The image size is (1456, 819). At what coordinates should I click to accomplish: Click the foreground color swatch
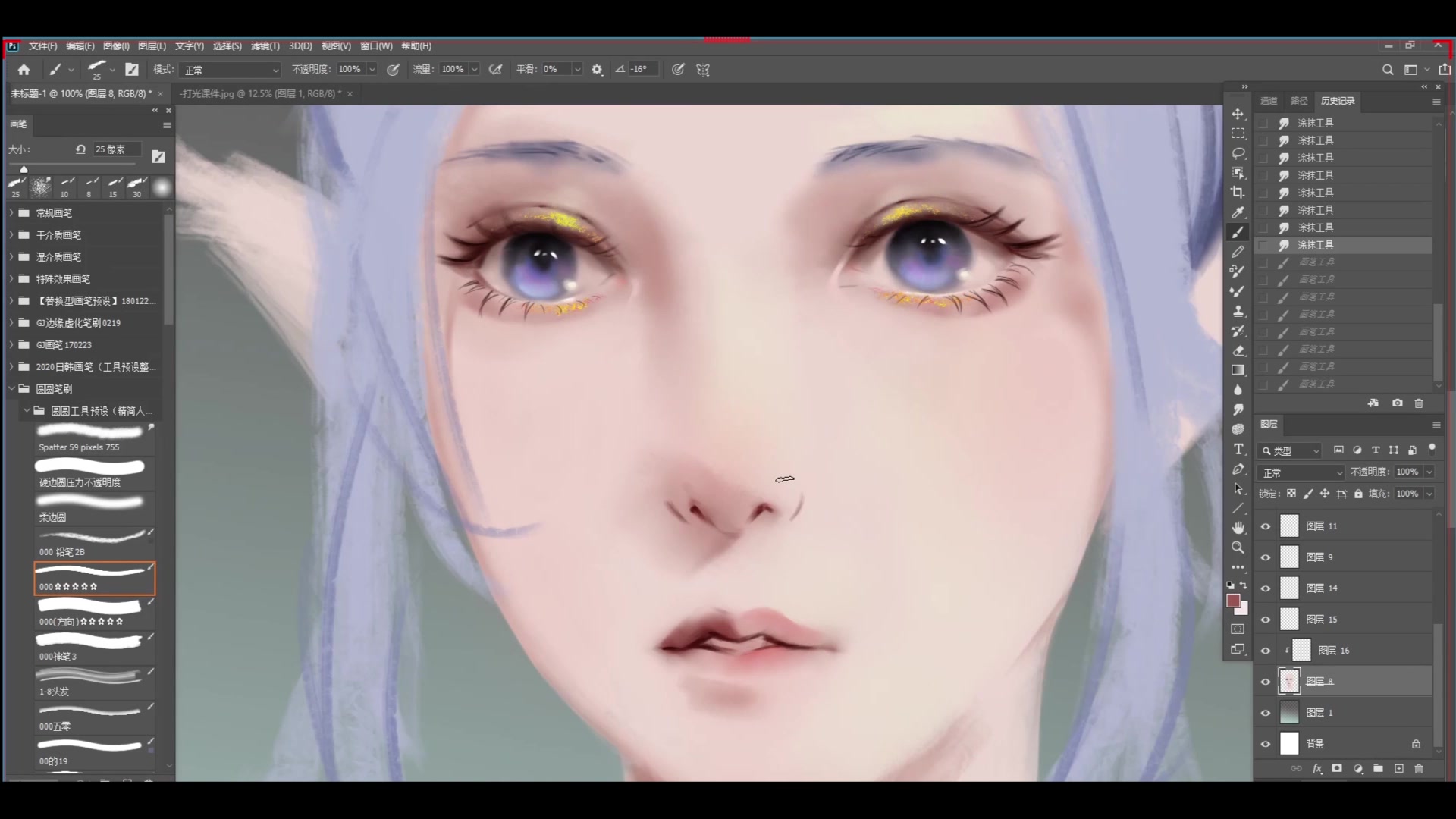pyautogui.click(x=1234, y=601)
